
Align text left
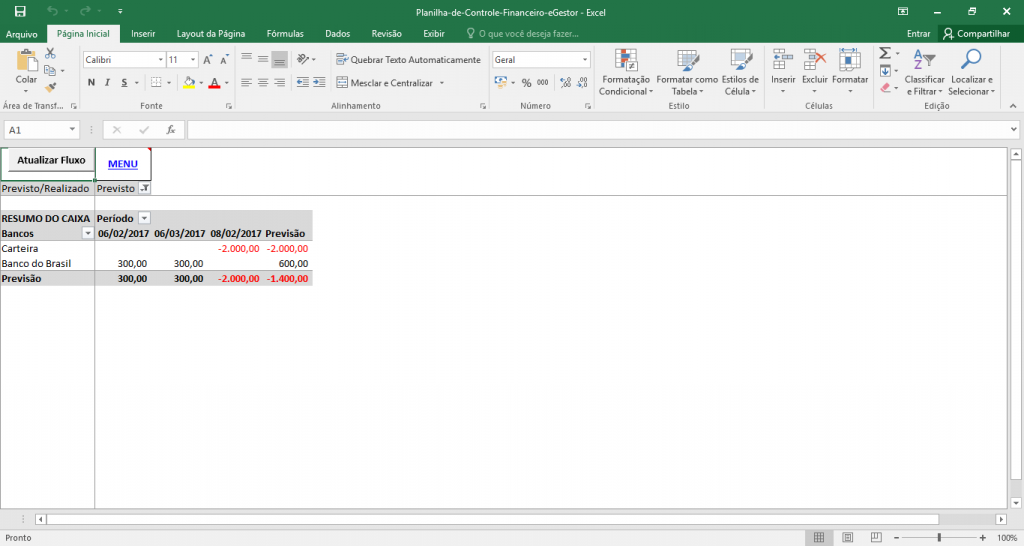(246, 82)
